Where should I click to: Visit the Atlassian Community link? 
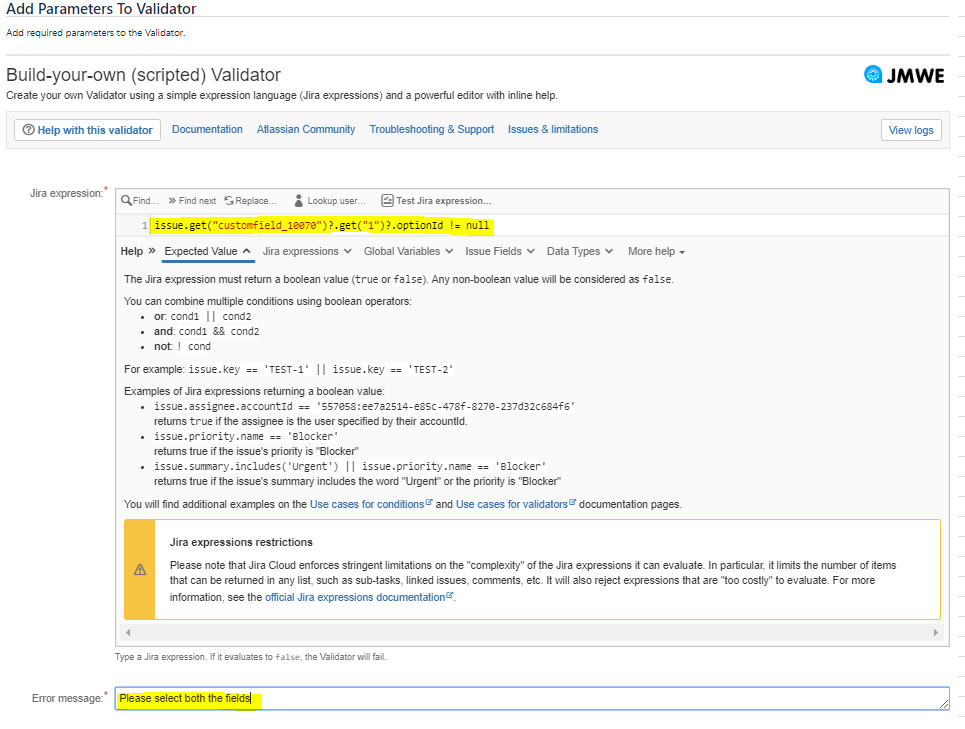pyautogui.click(x=306, y=129)
